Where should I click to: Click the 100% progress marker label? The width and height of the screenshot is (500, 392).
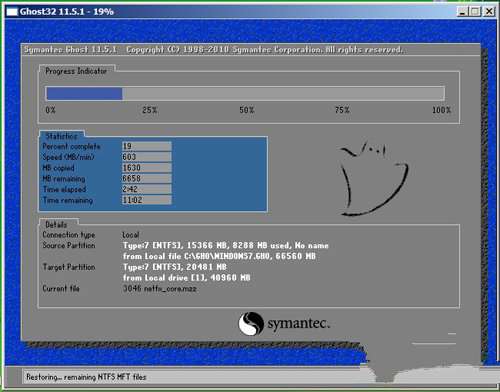click(x=441, y=110)
